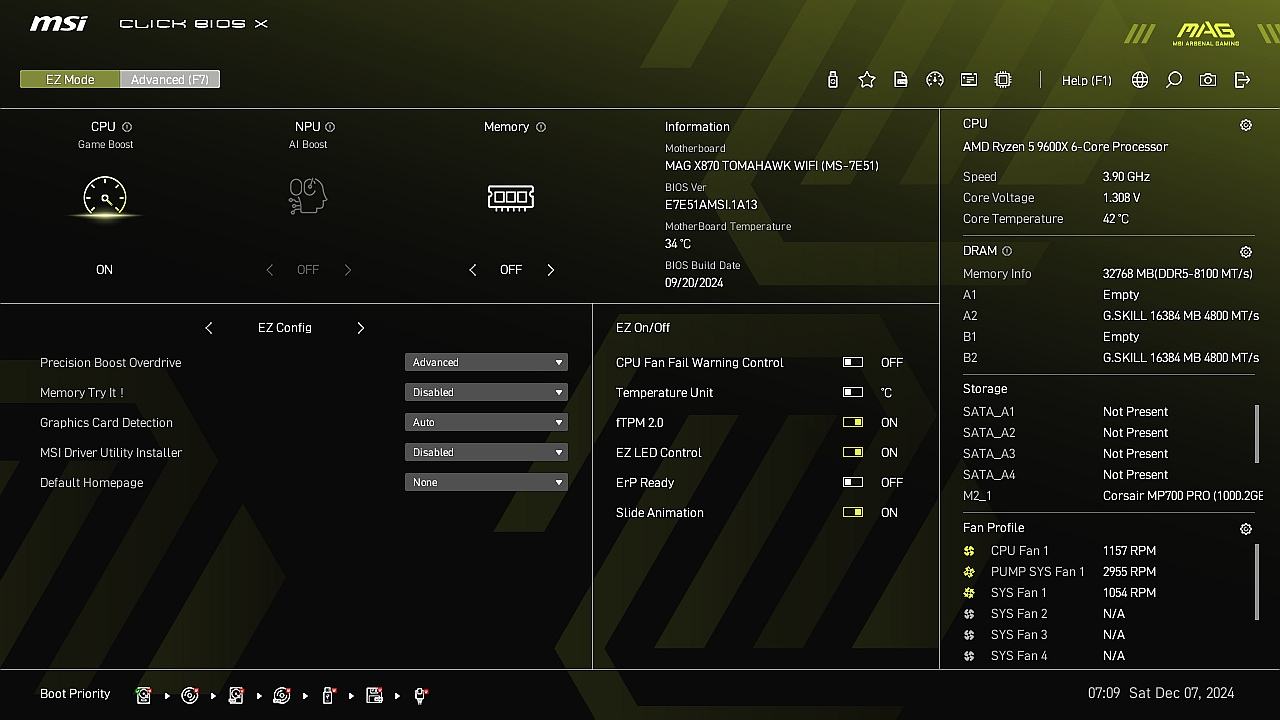Click the NPU AI Boost head icon

(x=308, y=196)
